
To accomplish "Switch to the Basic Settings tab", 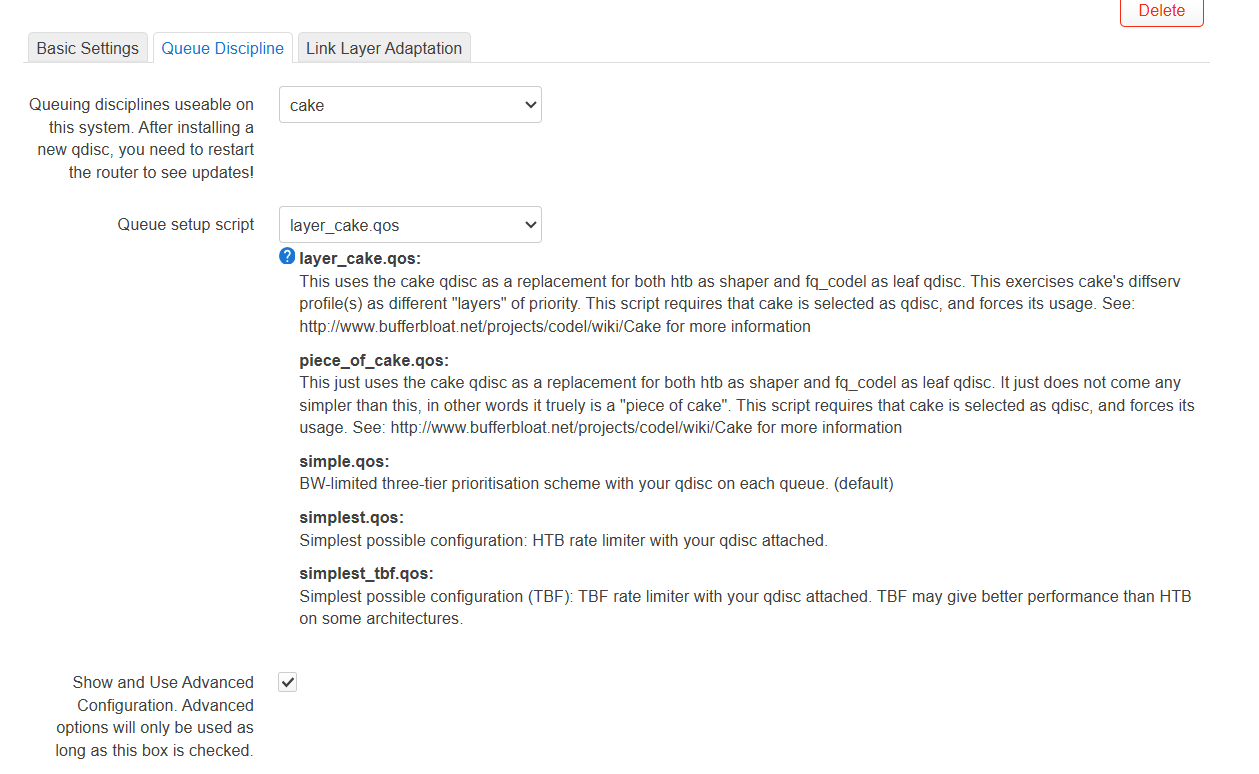I will [x=88, y=48].
